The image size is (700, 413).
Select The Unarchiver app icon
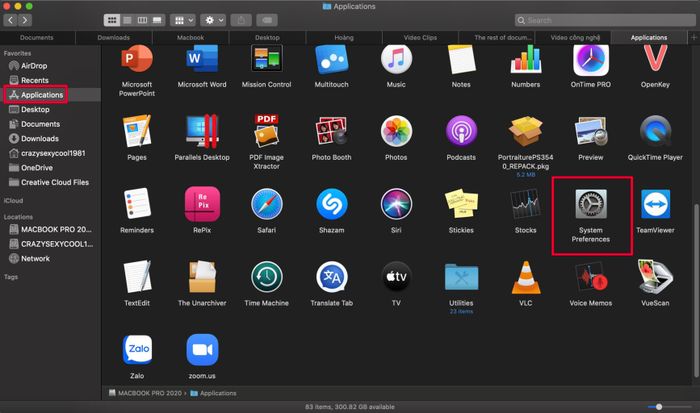click(202, 277)
